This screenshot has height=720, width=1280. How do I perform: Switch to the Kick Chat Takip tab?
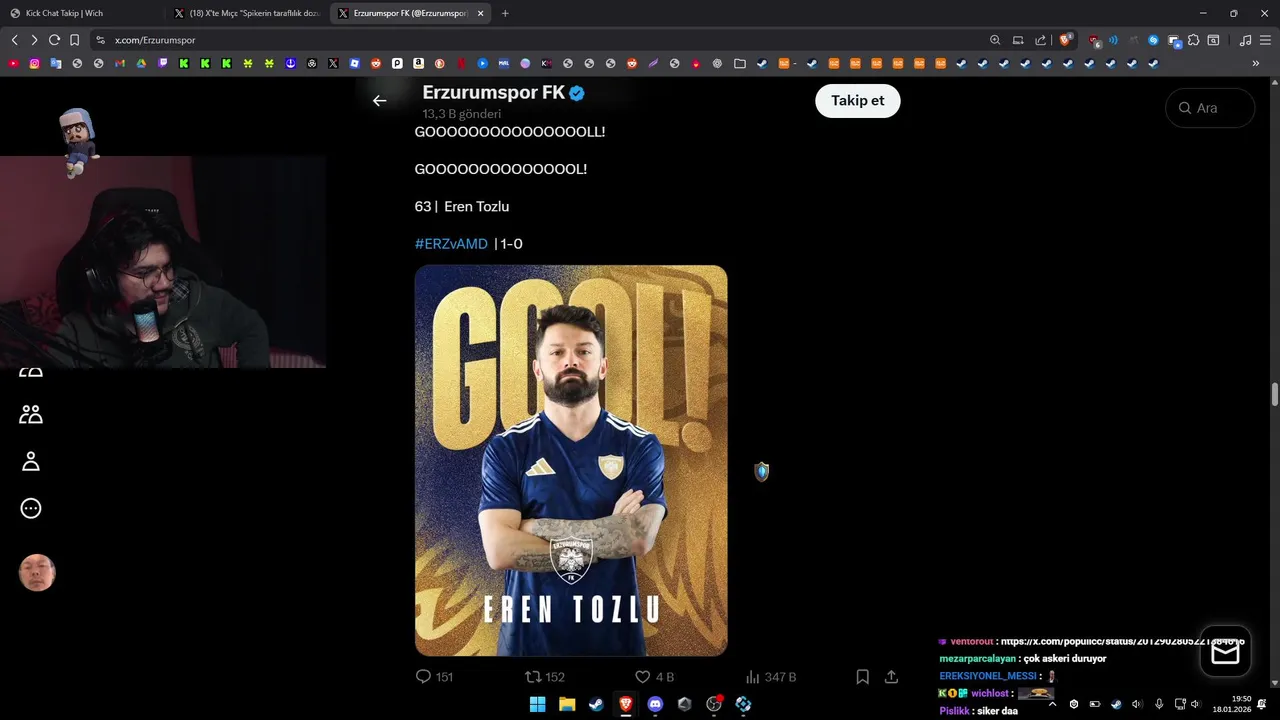(80, 13)
